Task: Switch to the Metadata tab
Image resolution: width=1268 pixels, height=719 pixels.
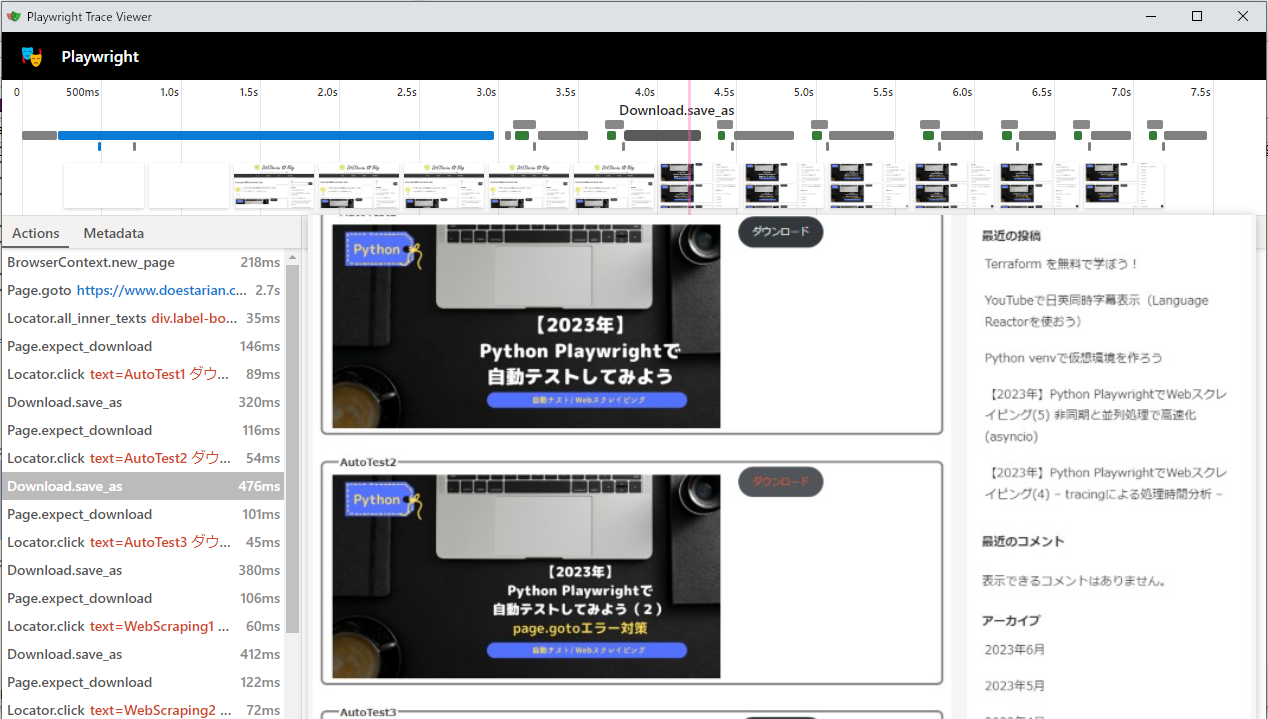Action: [113, 233]
